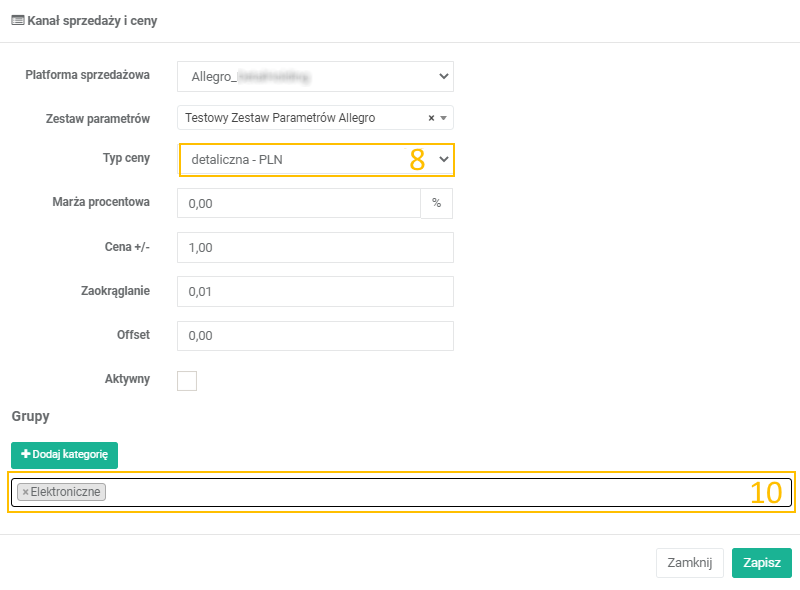Click the icon beside the Kanał sprzedaży title
This screenshot has height=590, width=800.
(17, 20)
